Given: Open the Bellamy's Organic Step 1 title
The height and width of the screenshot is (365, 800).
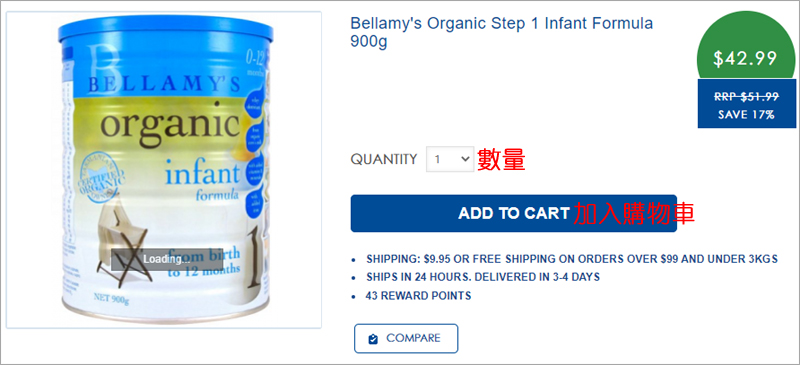Looking at the screenshot, I should [502, 33].
